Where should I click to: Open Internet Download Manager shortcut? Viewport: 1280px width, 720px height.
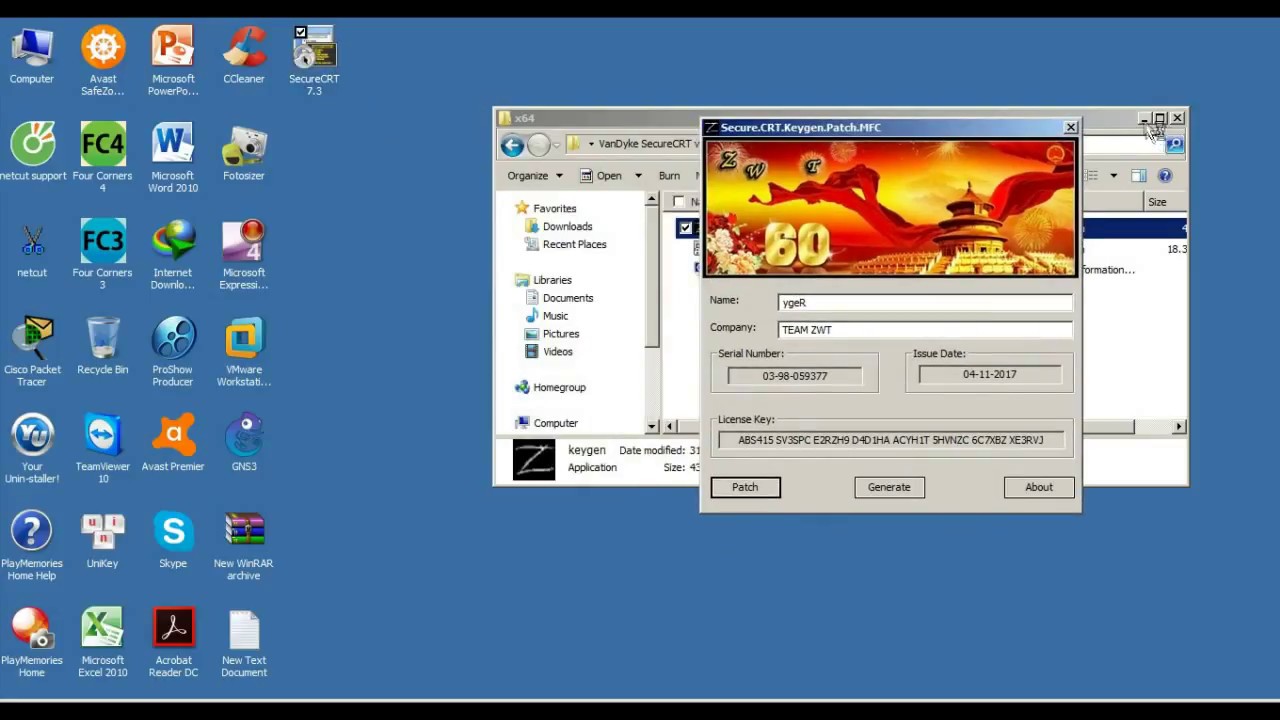(x=173, y=256)
